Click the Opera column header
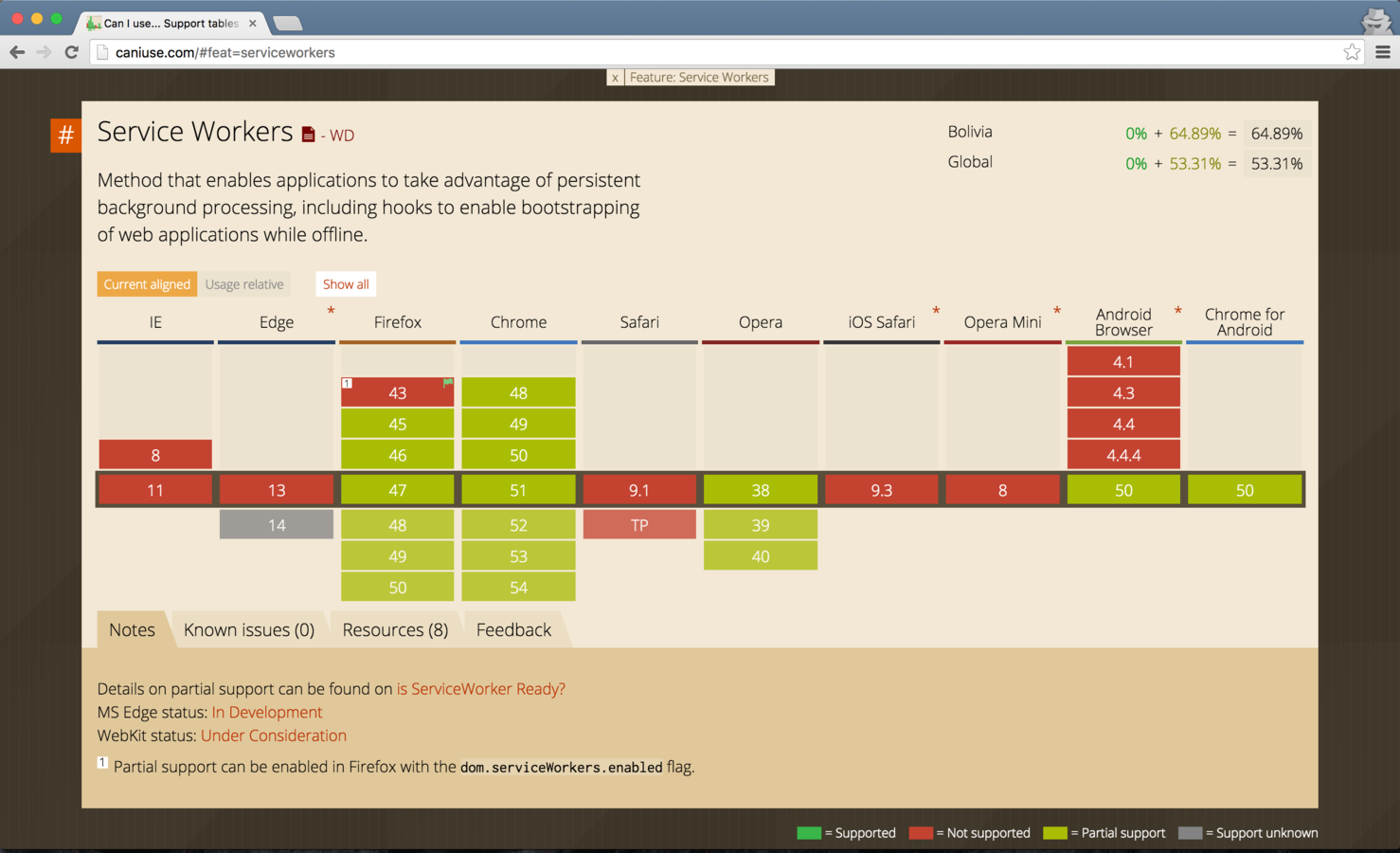 (761, 322)
